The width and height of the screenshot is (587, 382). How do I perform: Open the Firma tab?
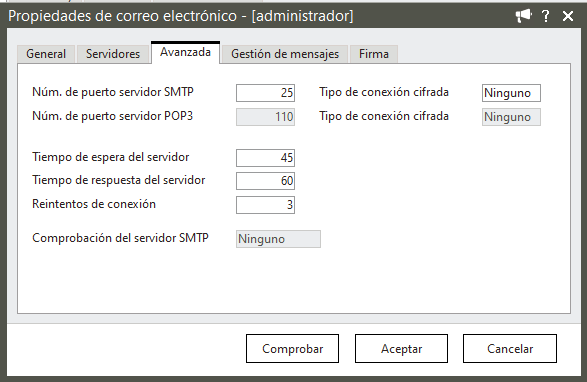[374, 54]
